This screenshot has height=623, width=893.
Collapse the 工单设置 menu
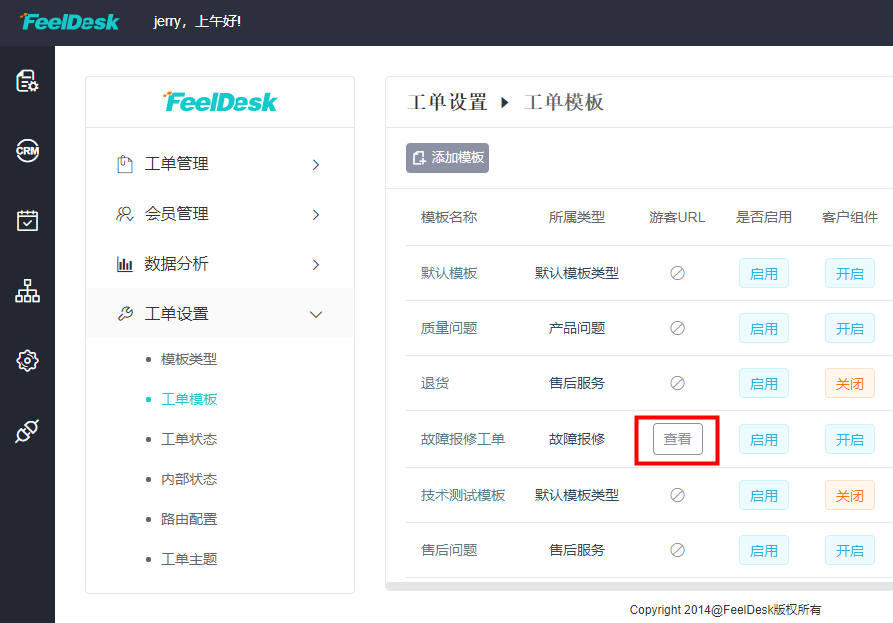315,313
